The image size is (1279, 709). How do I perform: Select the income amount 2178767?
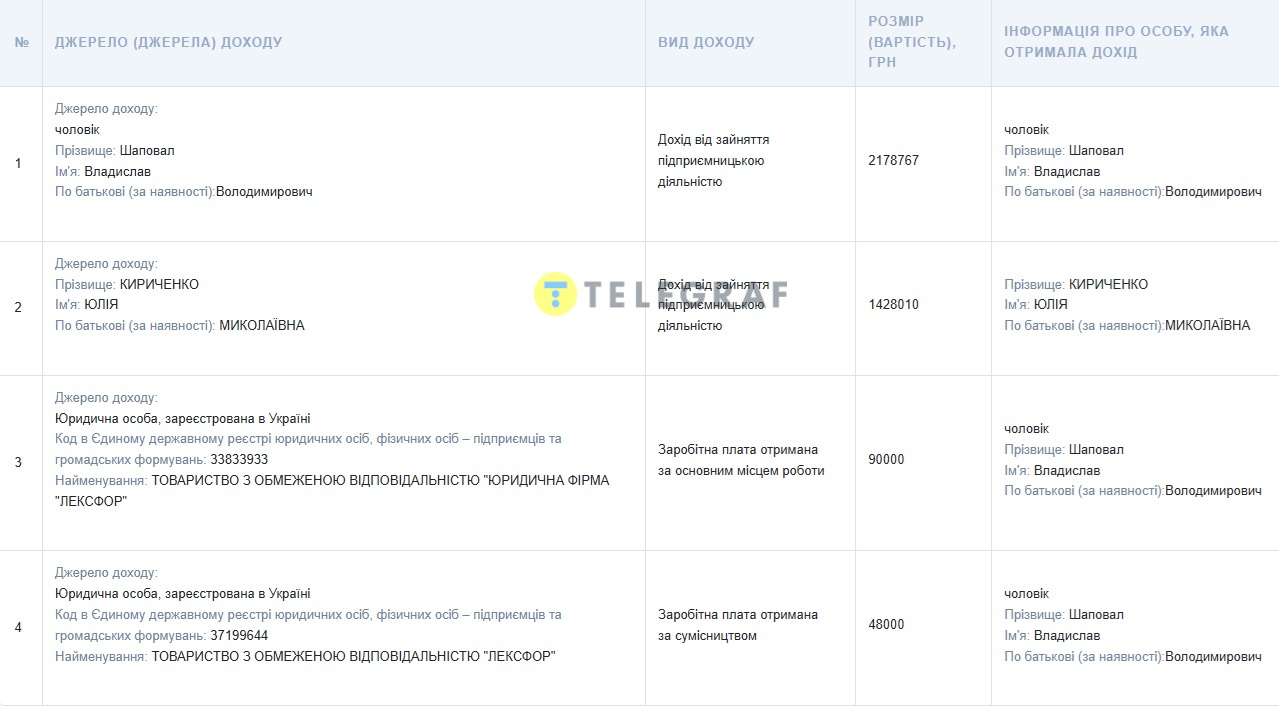click(893, 161)
